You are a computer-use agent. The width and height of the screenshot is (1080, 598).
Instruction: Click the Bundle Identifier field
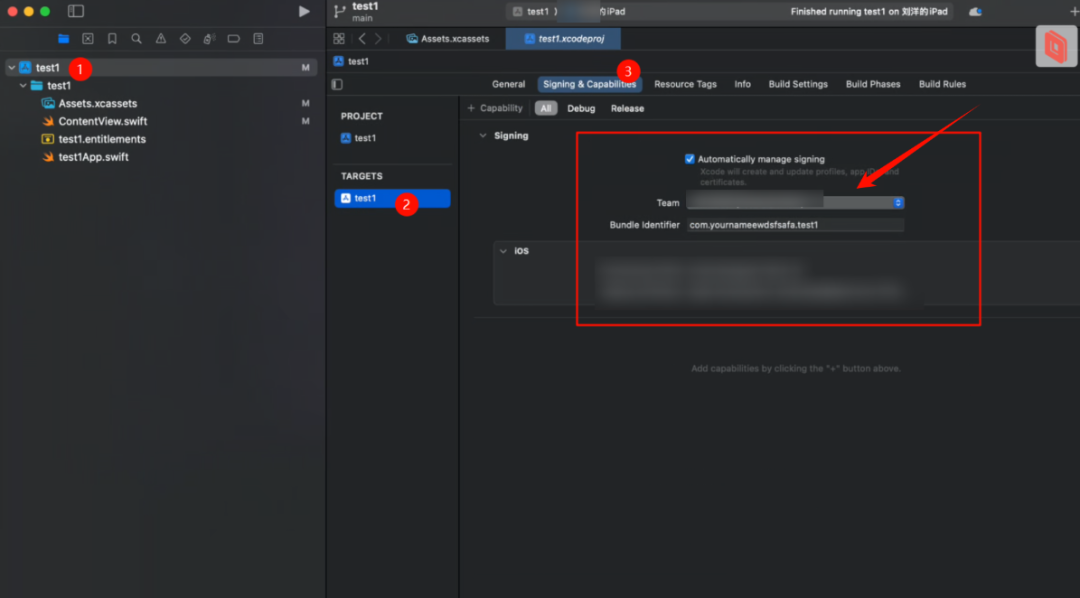[795, 225]
